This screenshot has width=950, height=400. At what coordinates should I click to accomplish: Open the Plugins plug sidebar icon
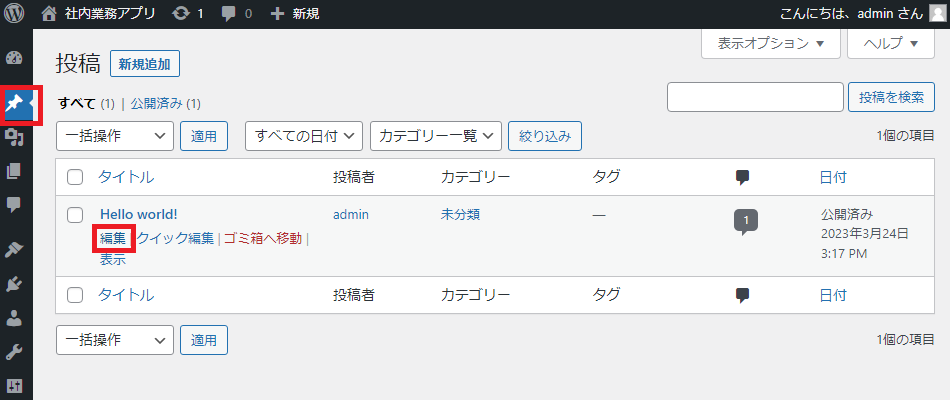click(14, 283)
